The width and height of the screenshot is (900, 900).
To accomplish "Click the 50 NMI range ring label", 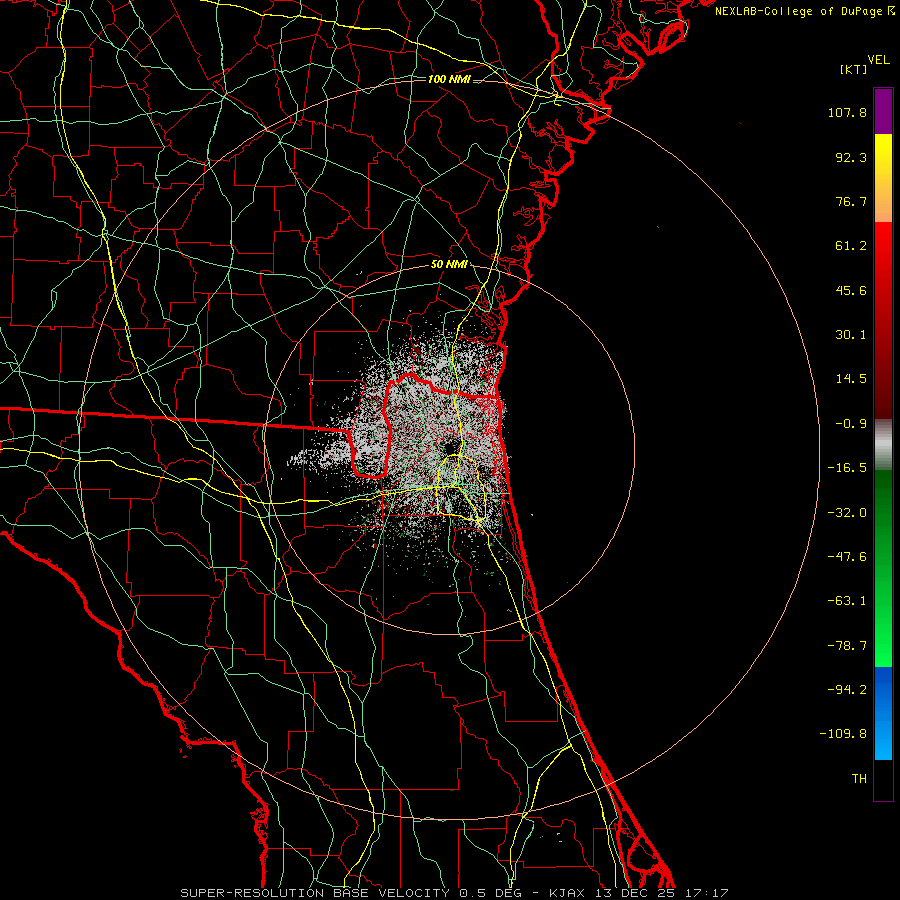I will pos(449,265).
